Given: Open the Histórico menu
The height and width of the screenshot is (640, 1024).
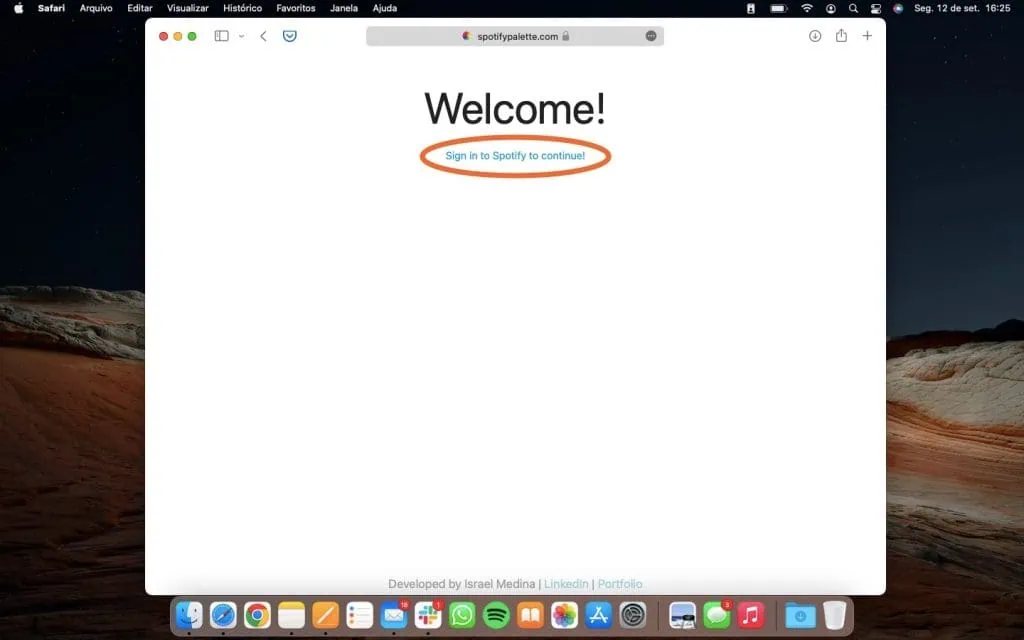Looking at the screenshot, I should click(242, 8).
